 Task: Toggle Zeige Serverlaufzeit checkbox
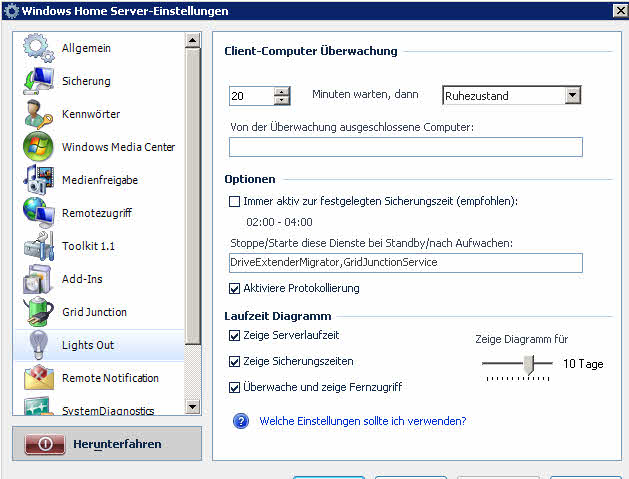pos(234,335)
